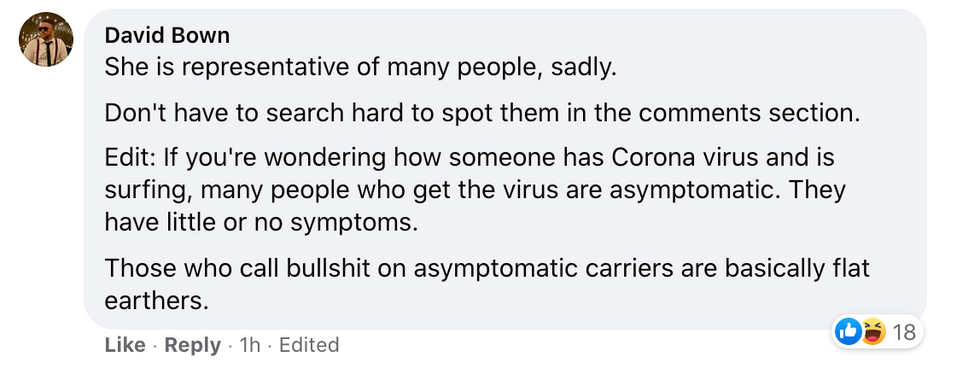
Task: Open David Bown's profile name link
Action: [167, 36]
